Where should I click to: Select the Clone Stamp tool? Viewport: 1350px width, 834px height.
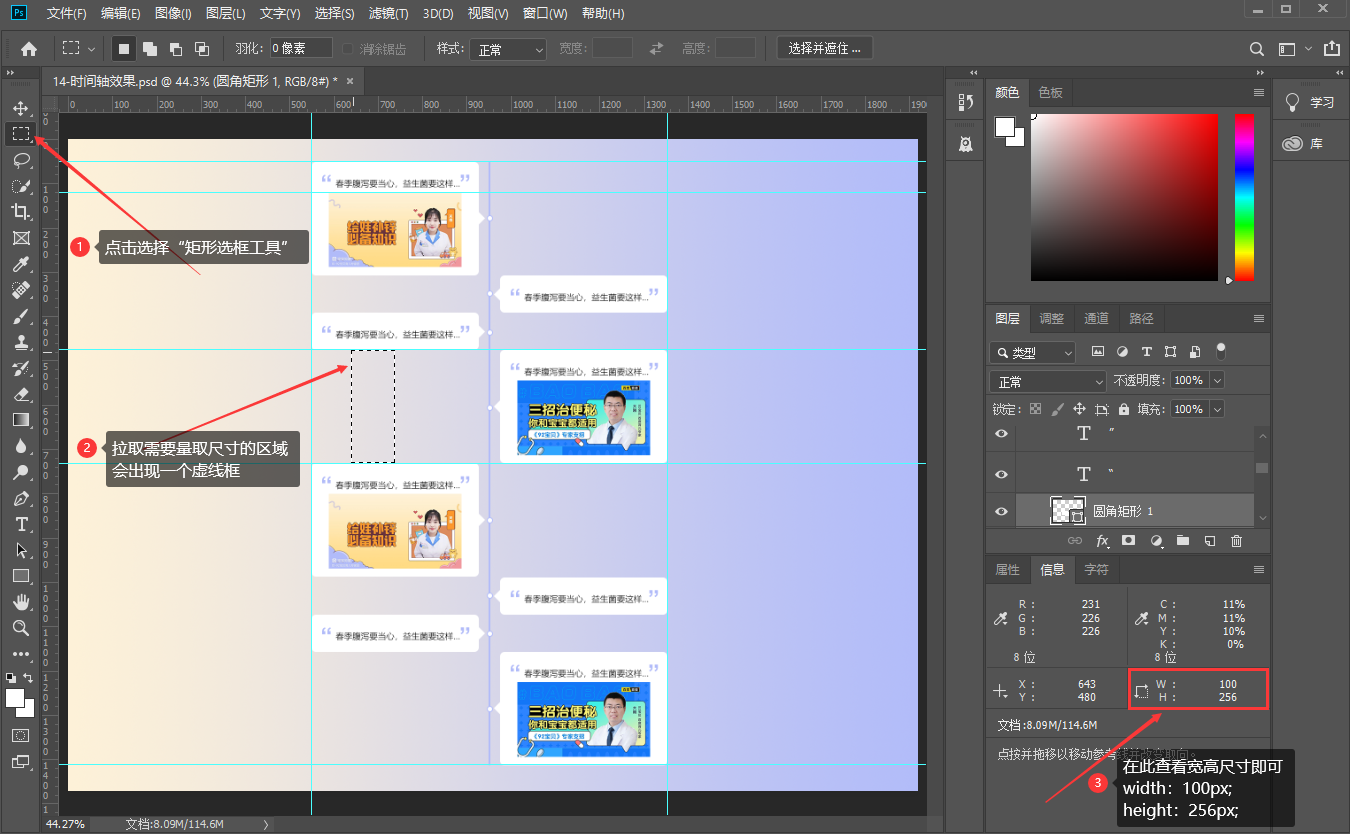[x=20, y=342]
